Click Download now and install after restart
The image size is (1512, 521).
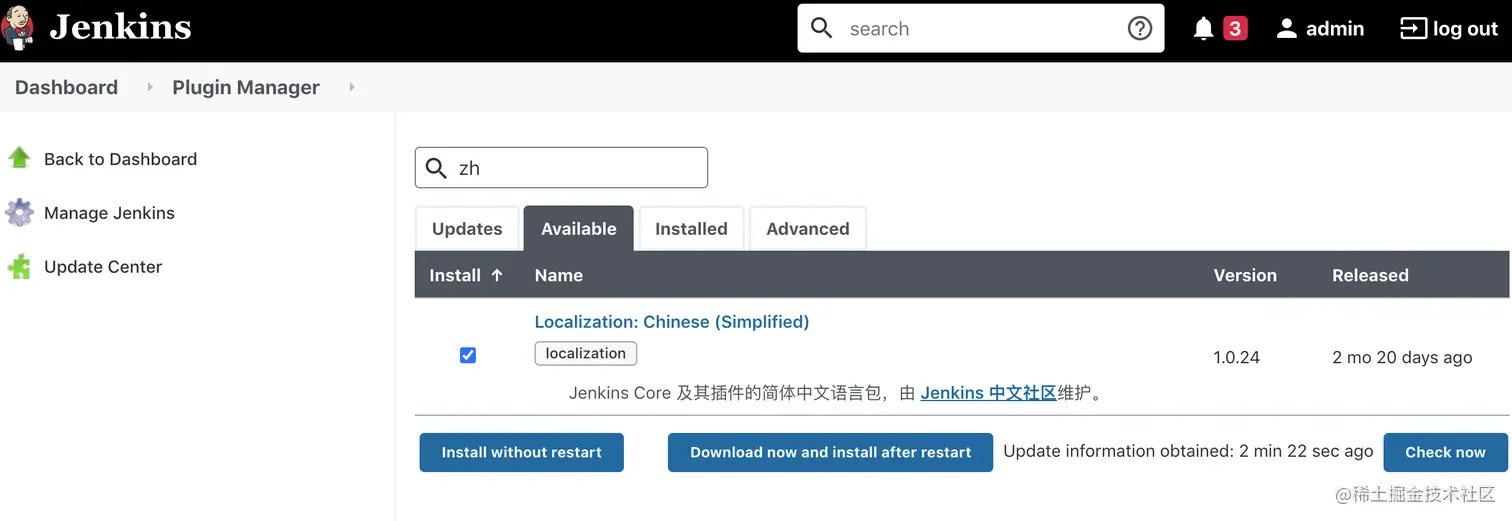coord(830,452)
